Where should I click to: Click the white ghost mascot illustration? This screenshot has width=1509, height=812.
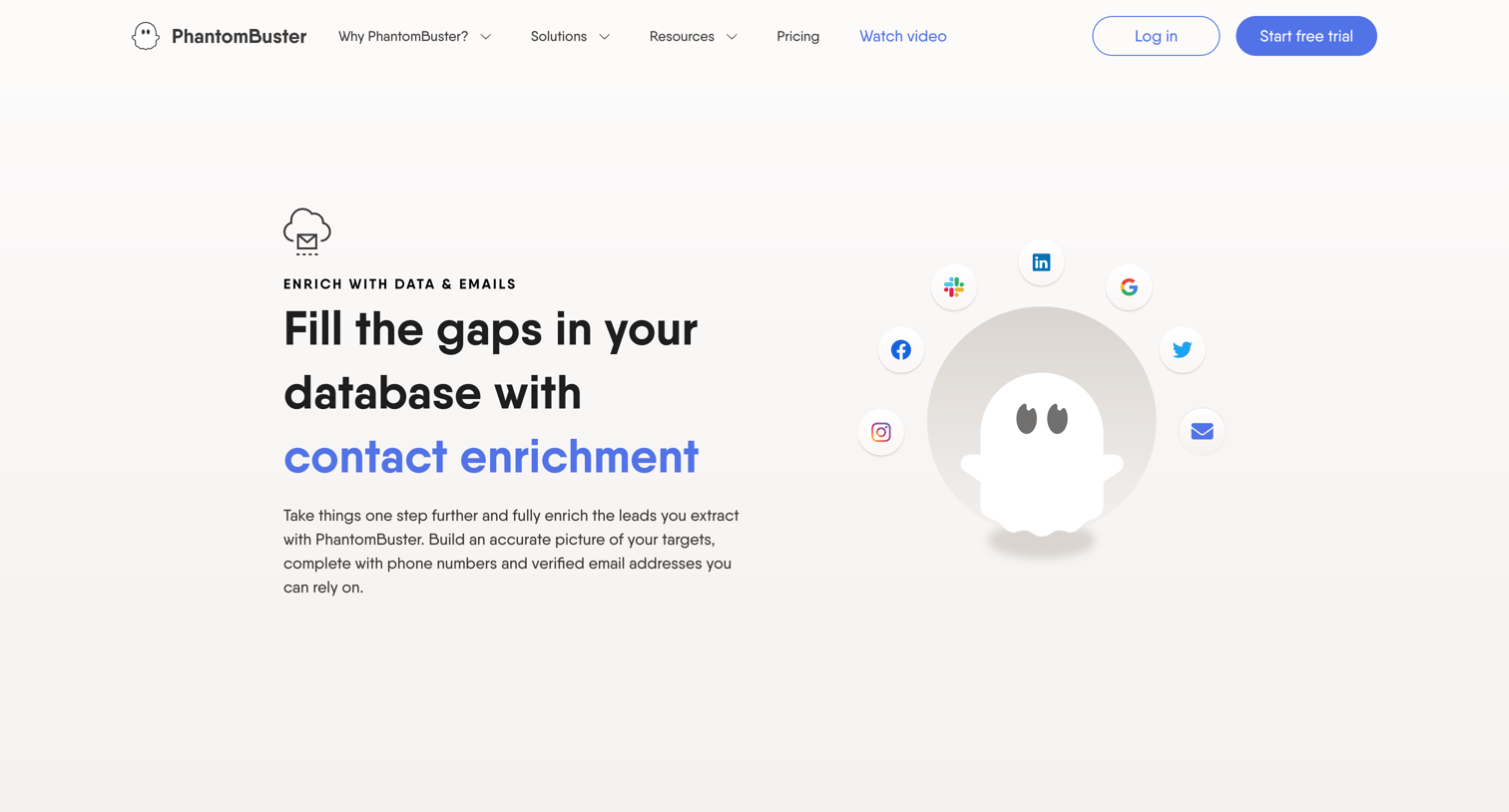(x=1042, y=454)
